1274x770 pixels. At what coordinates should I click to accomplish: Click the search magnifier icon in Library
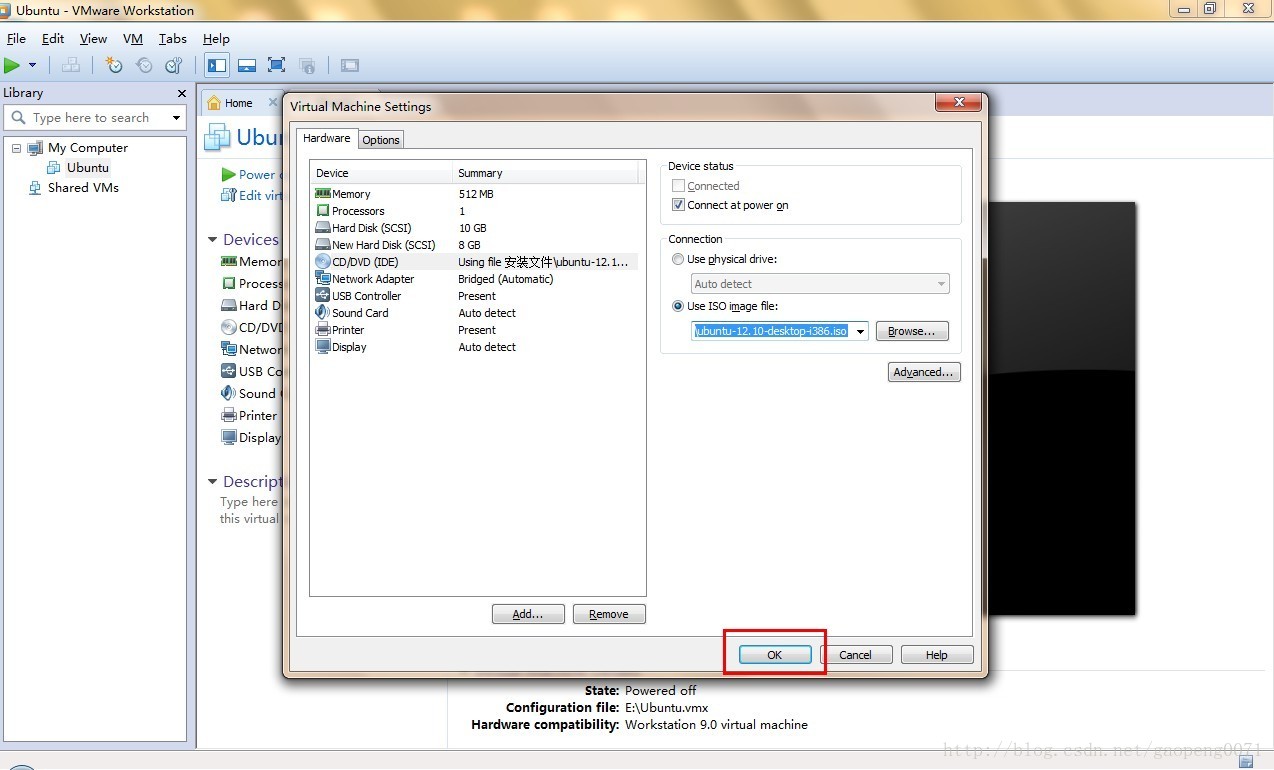[18, 118]
